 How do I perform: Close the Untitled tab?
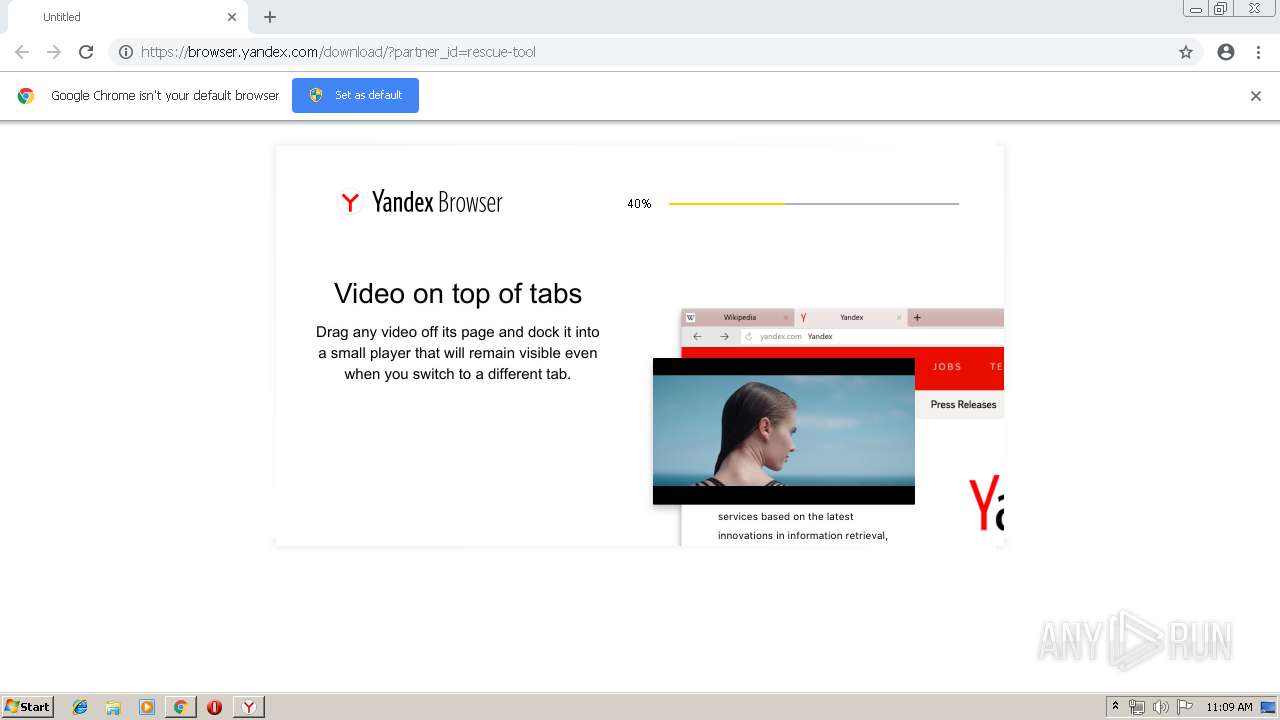pyautogui.click(x=232, y=17)
